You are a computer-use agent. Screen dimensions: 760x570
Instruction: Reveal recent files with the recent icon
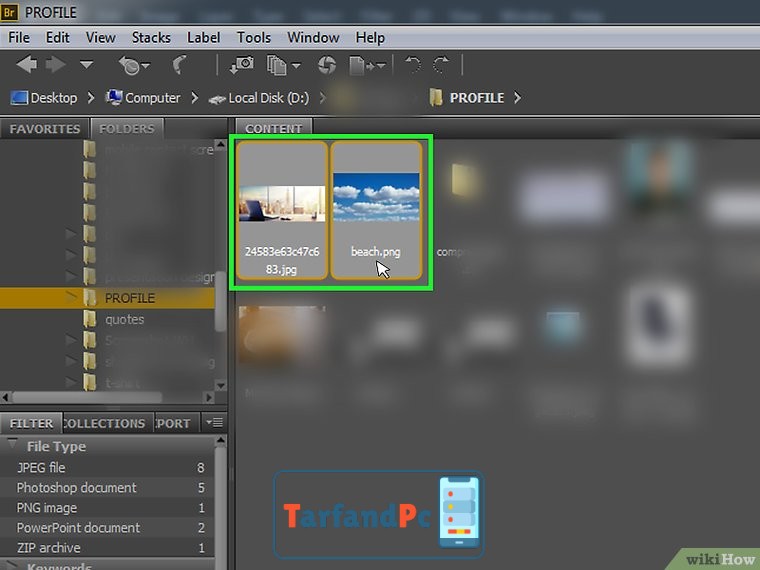134,65
